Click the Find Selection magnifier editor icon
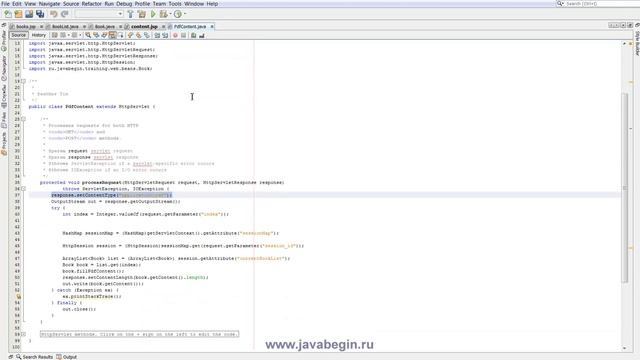The height and width of the screenshot is (360, 640). (x=88, y=36)
